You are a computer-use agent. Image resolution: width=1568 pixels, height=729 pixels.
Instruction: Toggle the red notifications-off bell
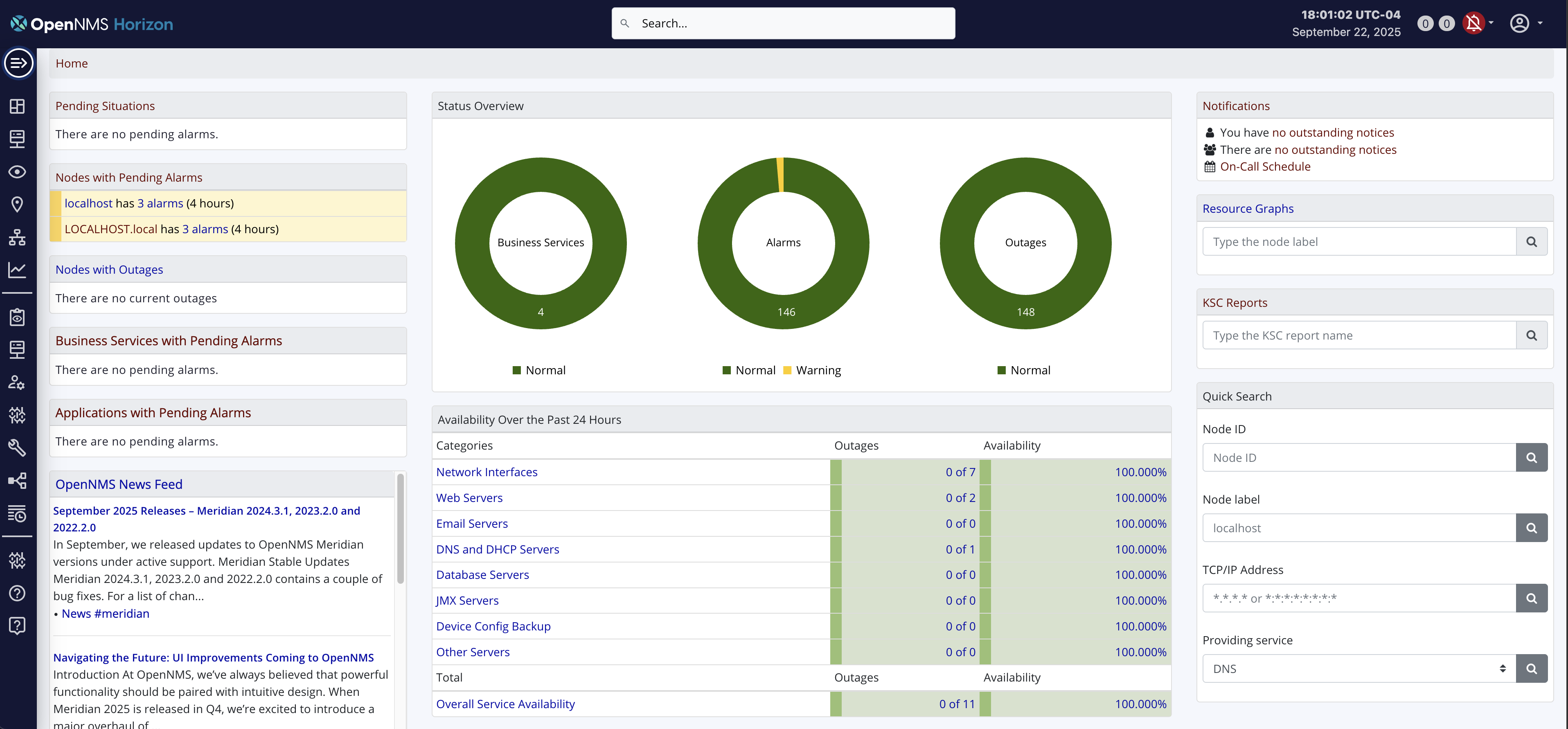[x=1473, y=23]
